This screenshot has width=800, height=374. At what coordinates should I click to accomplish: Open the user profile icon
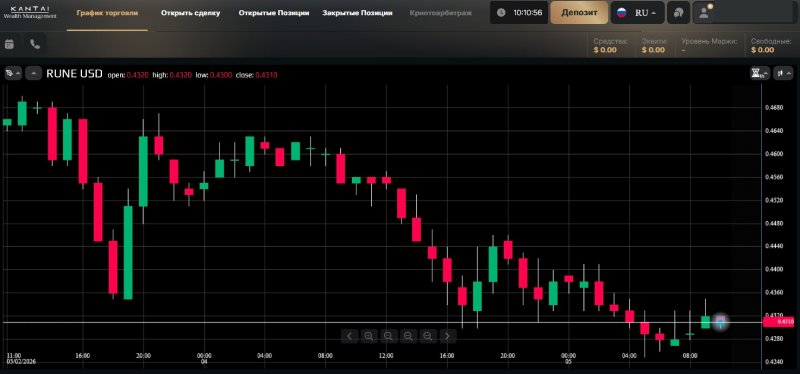705,13
